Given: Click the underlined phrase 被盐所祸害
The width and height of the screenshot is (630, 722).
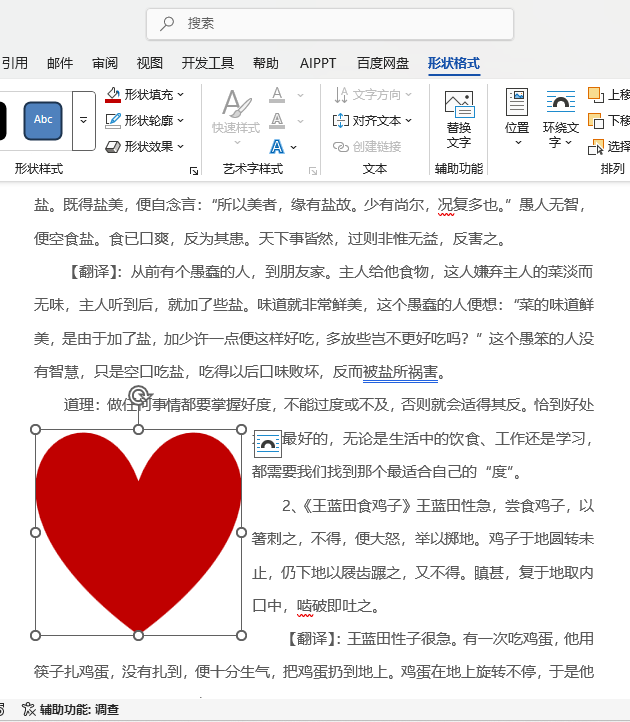Looking at the screenshot, I should coord(400,372).
